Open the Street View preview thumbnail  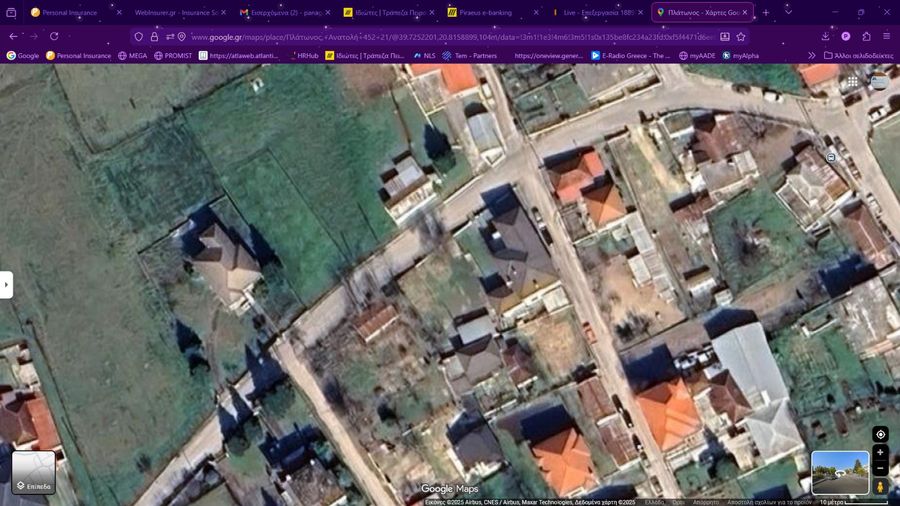point(840,472)
